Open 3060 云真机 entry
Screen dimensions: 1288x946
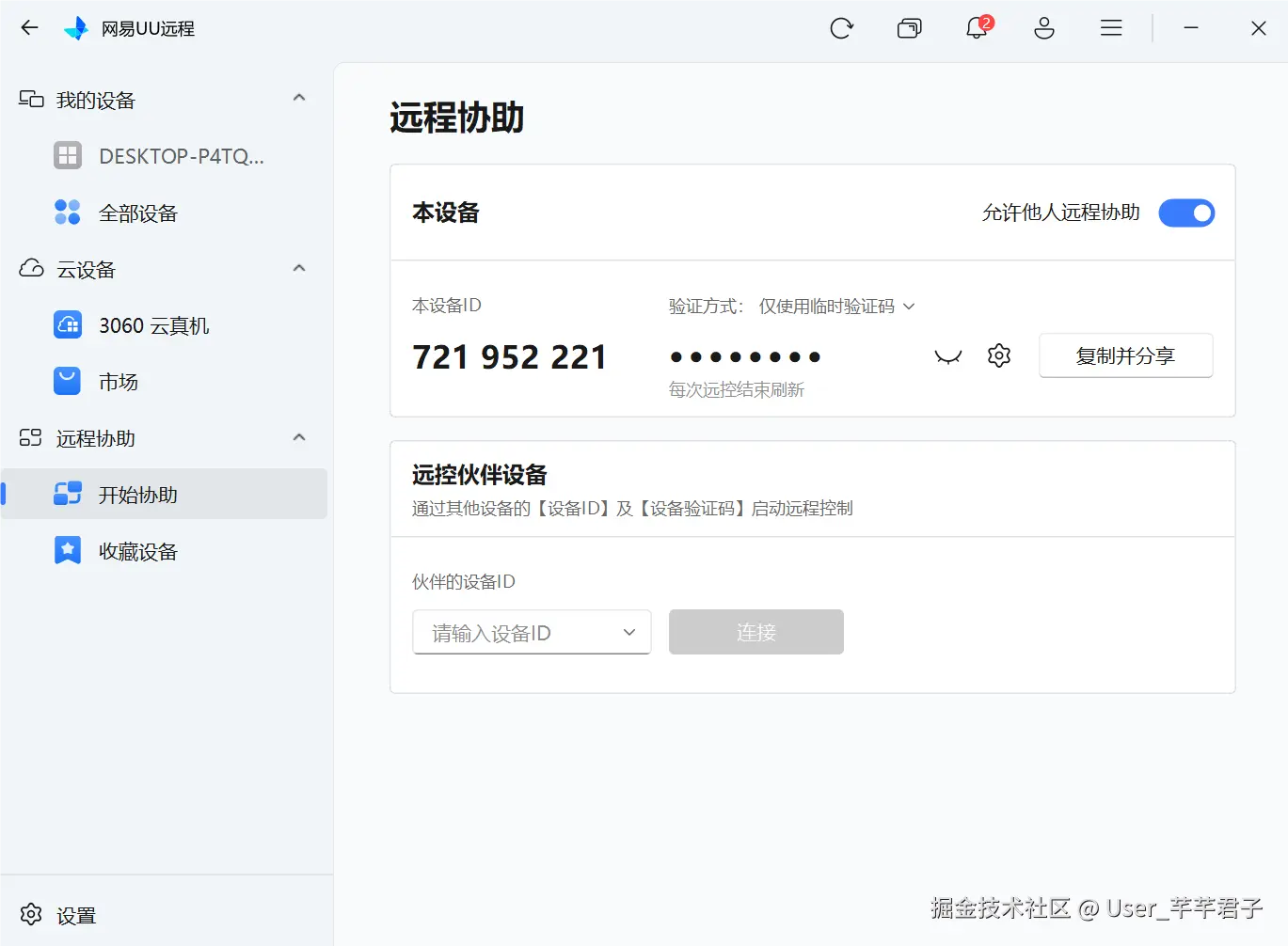(x=165, y=324)
